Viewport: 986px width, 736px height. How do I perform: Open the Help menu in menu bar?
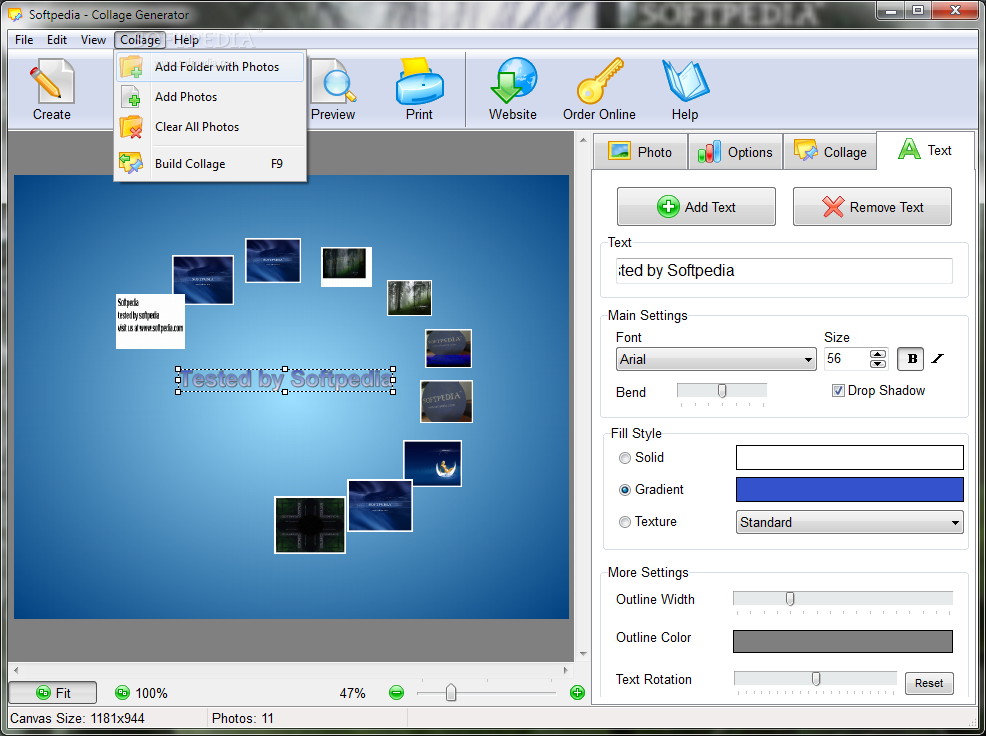click(186, 40)
